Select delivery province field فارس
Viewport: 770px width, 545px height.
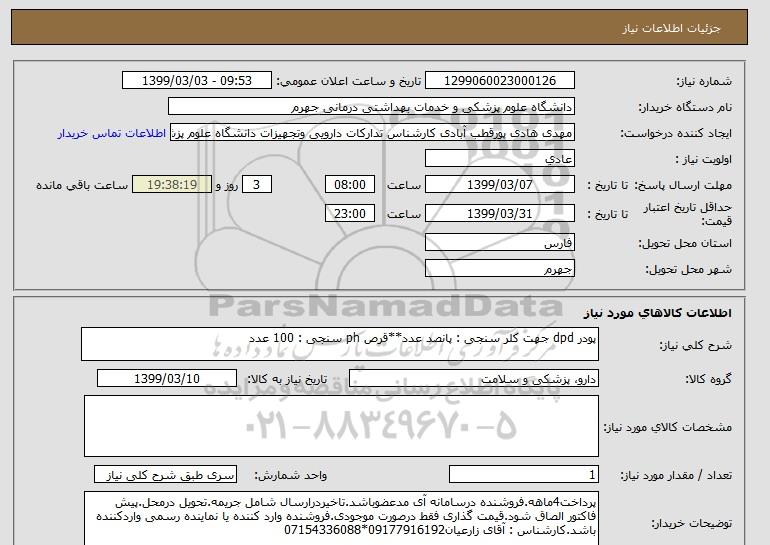point(499,243)
